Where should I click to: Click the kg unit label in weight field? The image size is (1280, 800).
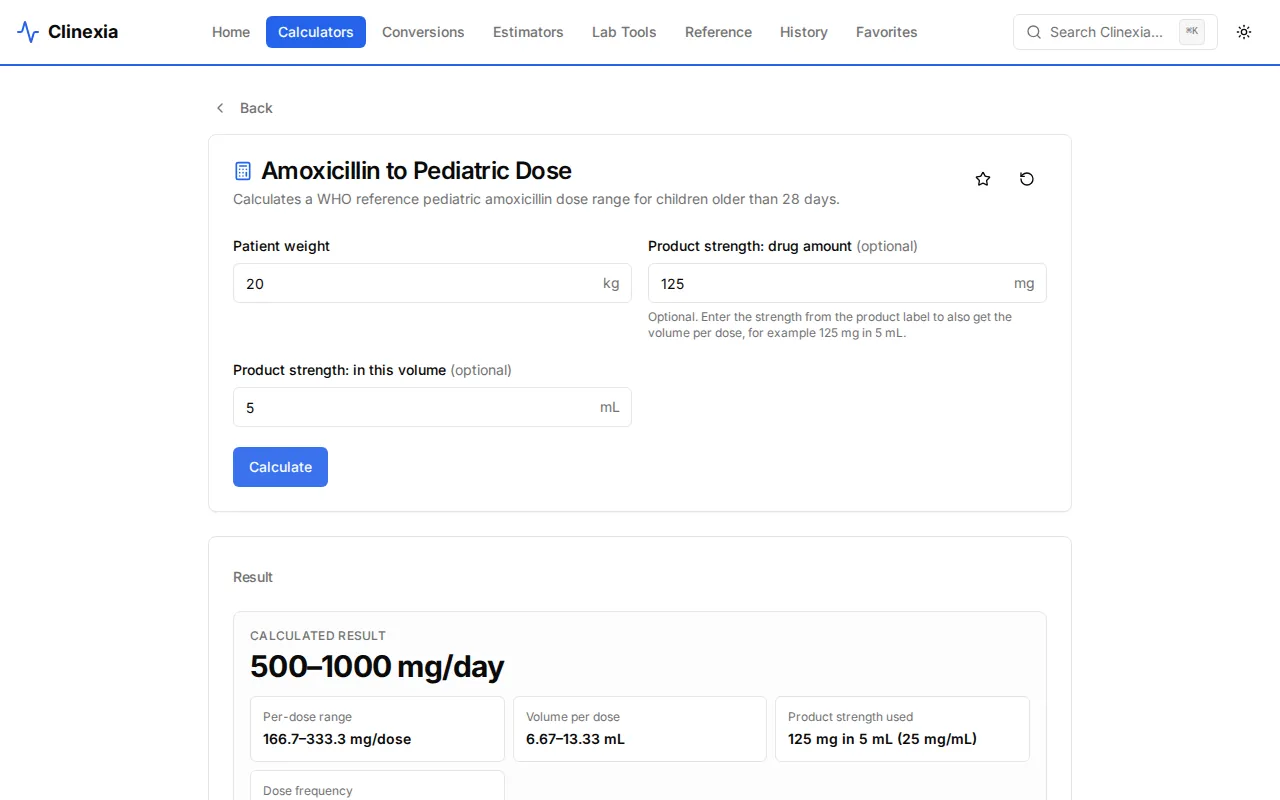(611, 283)
